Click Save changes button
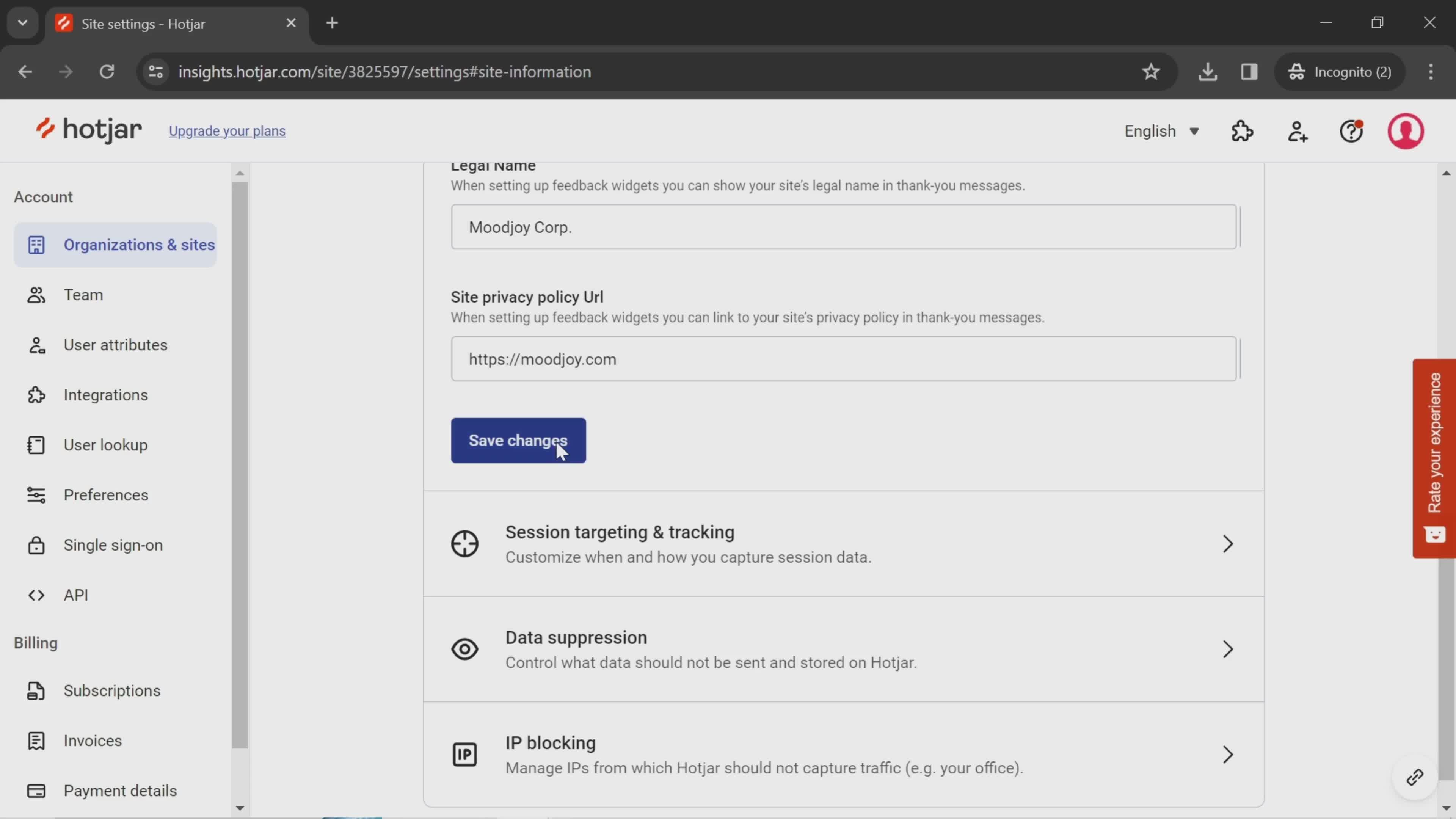 click(518, 440)
